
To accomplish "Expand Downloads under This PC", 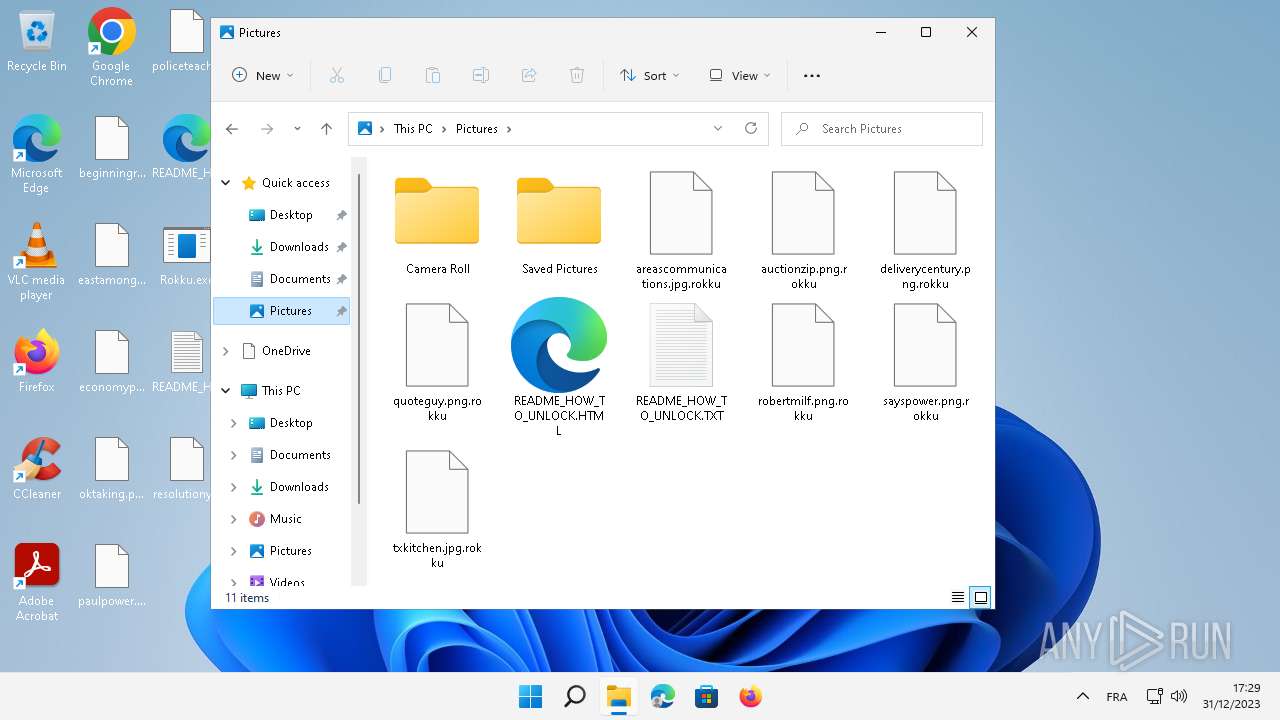I will (234, 487).
